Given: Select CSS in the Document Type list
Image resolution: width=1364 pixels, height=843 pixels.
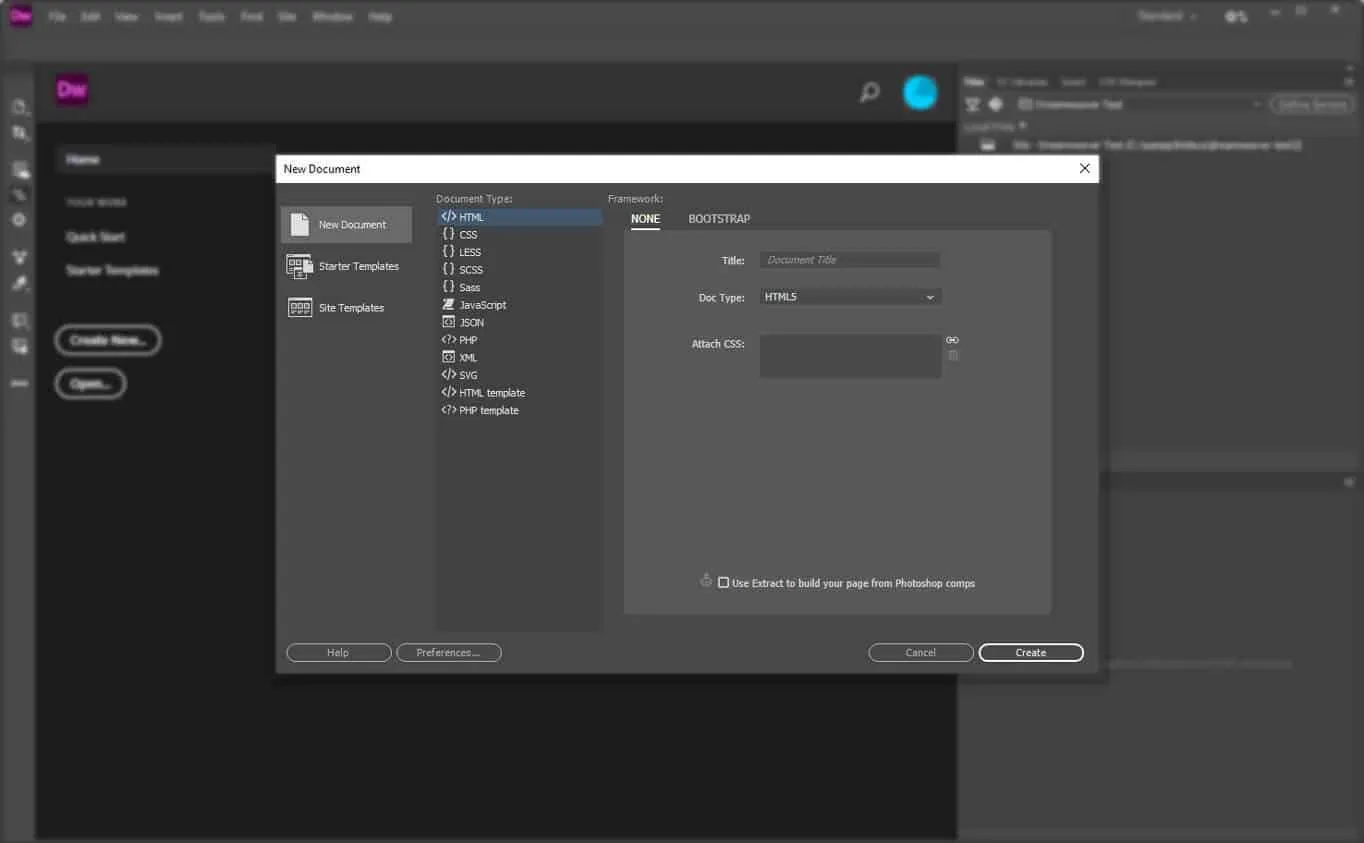Looking at the screenshot, I should click(468, 235).
